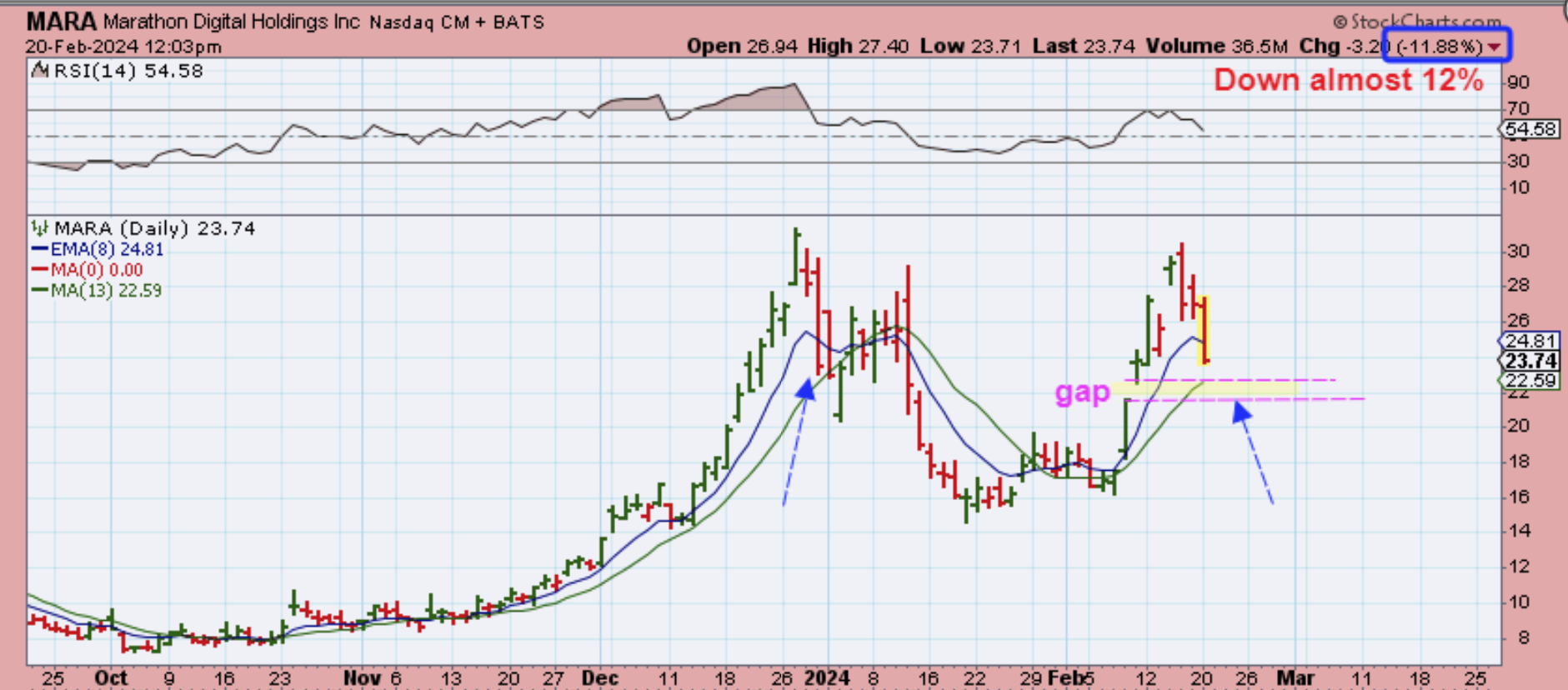The height and width of the screenshot is (690, 1568).
Task: Click the Oct label on date axis
Action: pyautogui.click(x=111, y=678)
